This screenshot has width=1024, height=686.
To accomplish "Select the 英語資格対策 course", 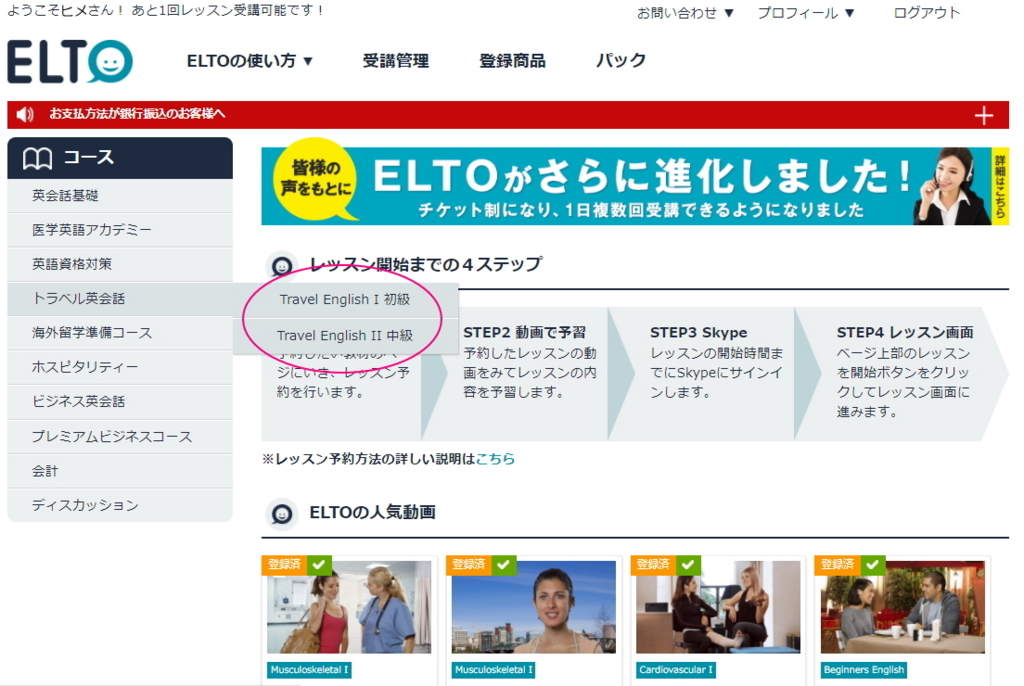I will [120, 264].
